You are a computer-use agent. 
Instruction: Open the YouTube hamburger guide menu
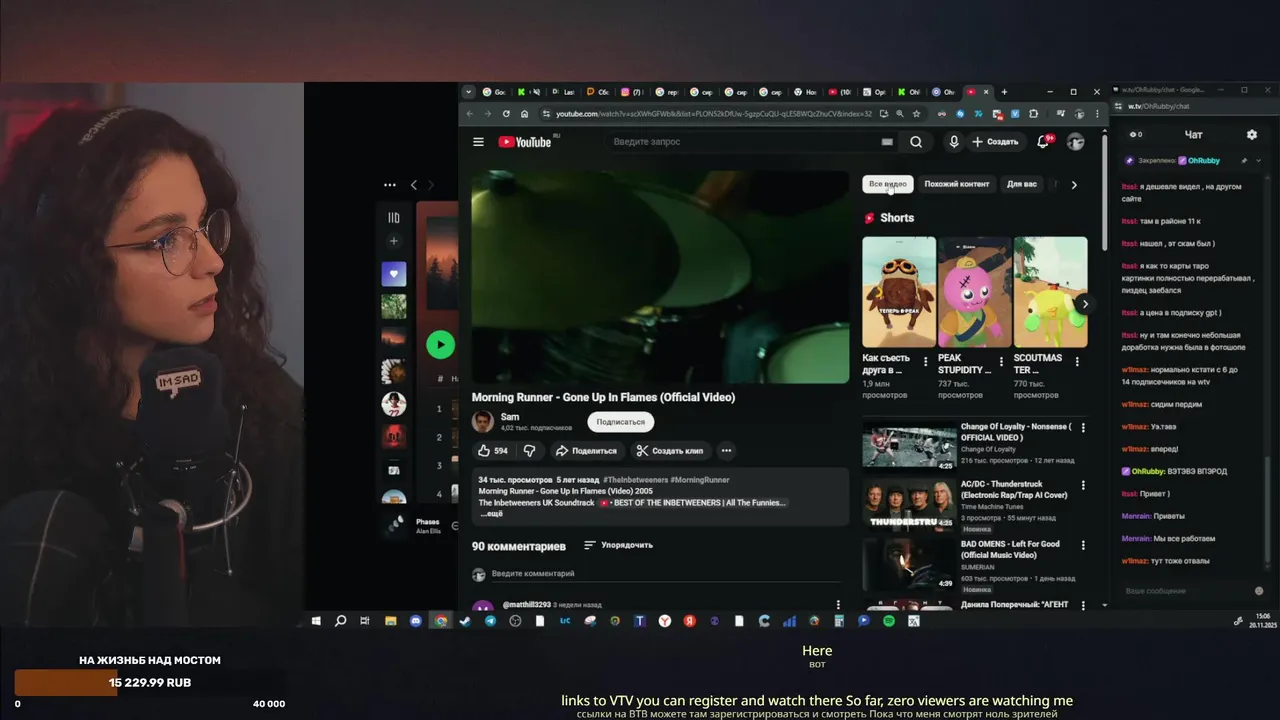pyautogui.click(x=478, y=142)
